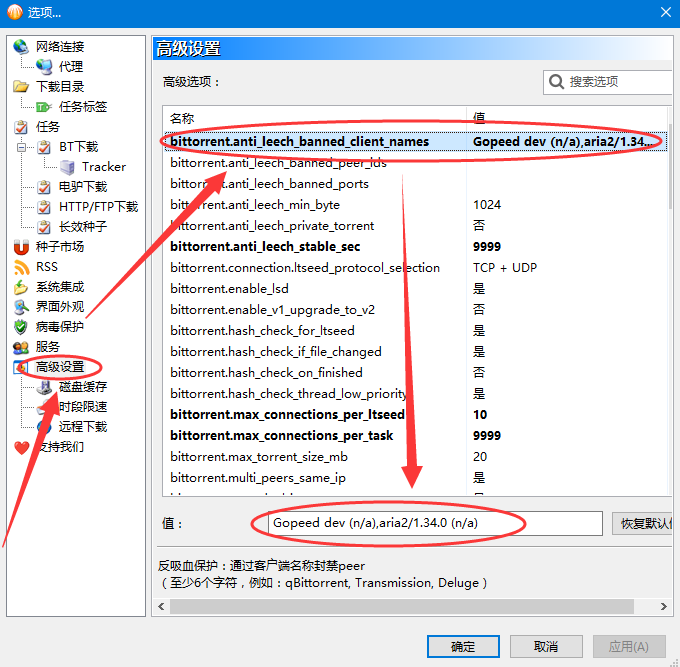Select bittorrent.max_connections_per_task row
Viewport: 680px width, 667px height.
tap(281, 436)
